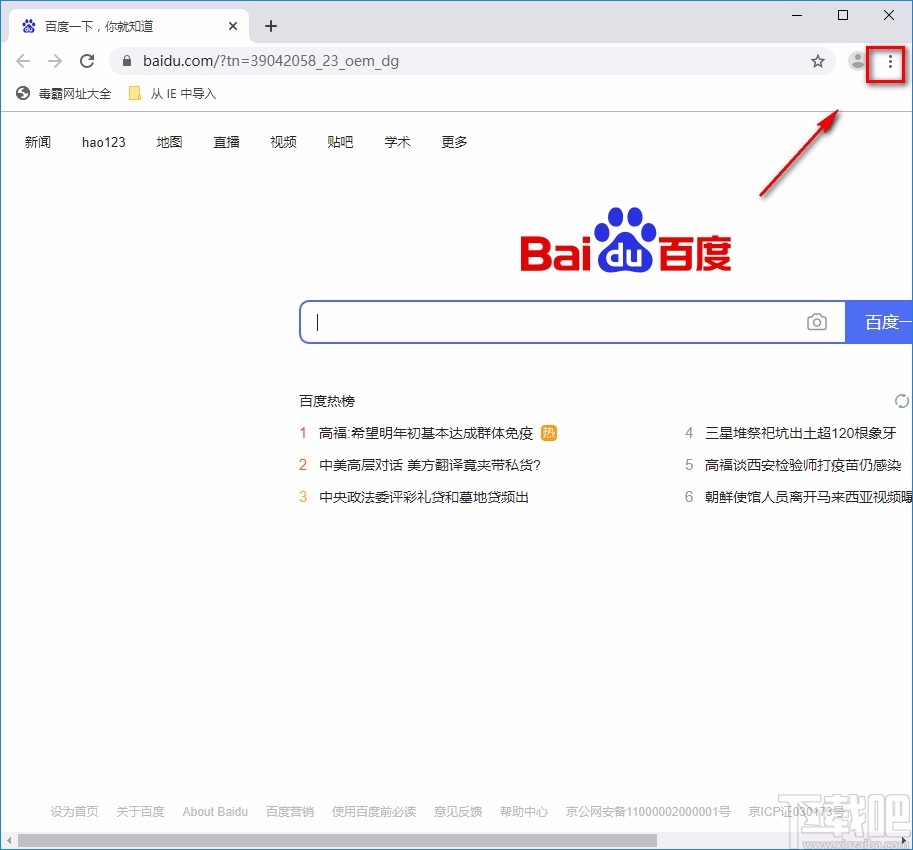Click the 毒霸网址大全 bookmark globe icon

(x=22, y=93)
